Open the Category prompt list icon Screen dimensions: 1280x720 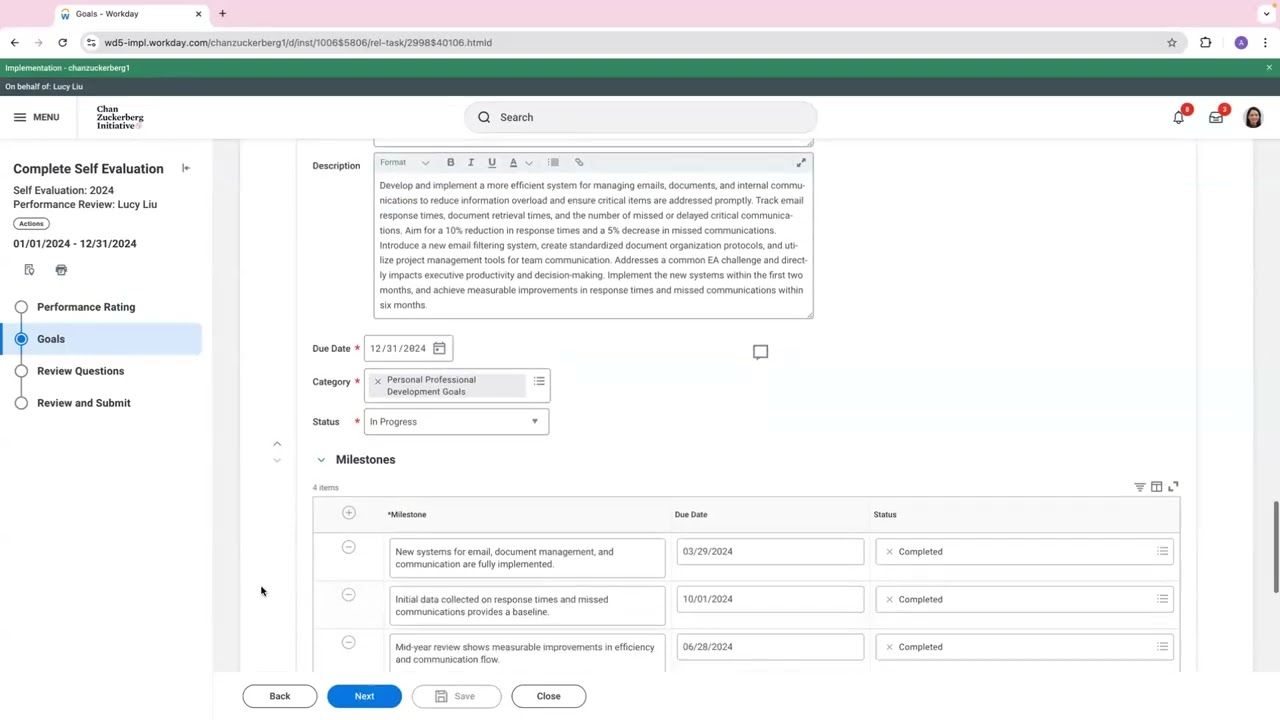pyautogui.click(x=539, y=381)
